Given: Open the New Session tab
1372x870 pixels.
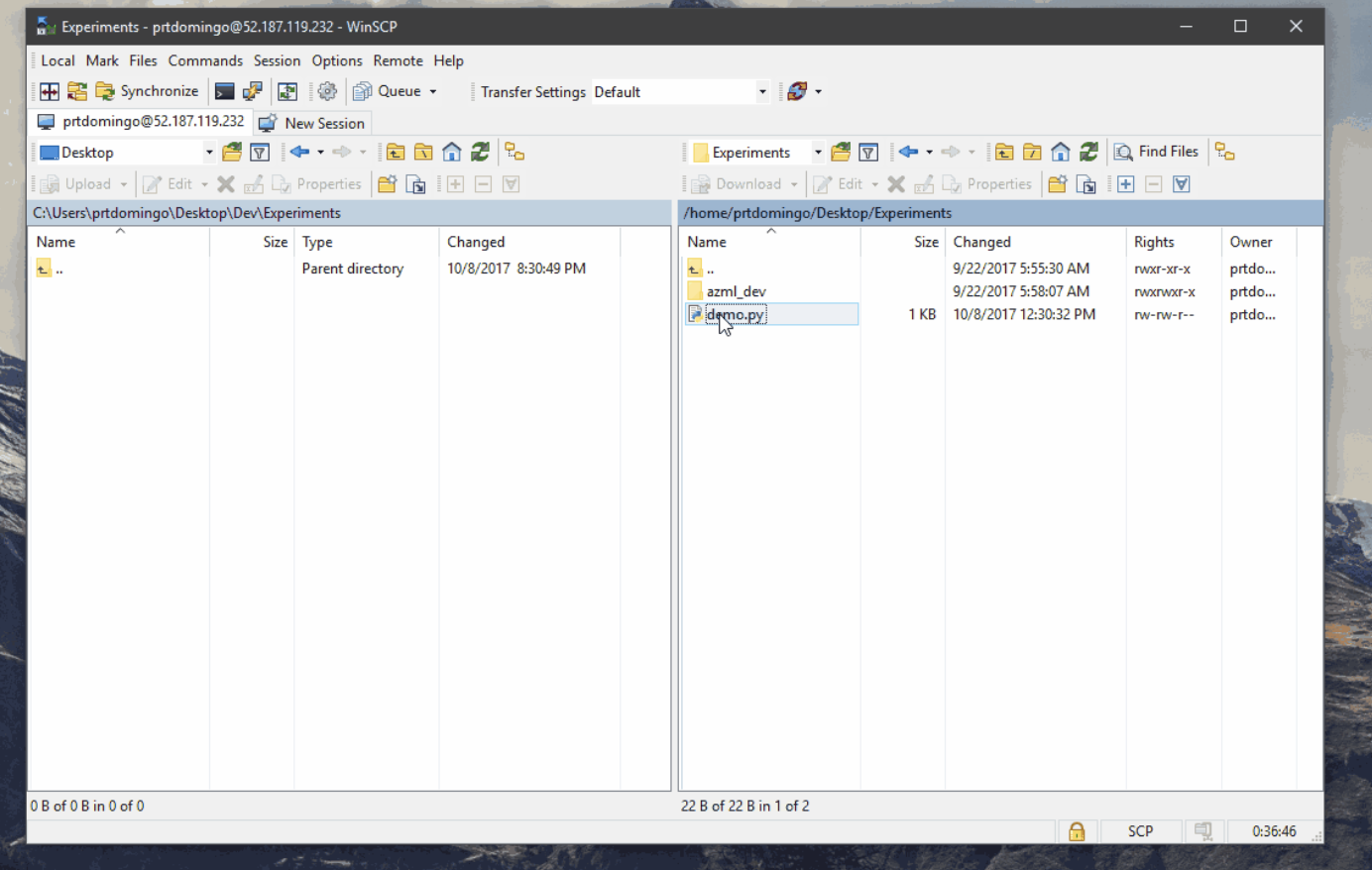Looking at the screenshot, I should click(312, 123).
